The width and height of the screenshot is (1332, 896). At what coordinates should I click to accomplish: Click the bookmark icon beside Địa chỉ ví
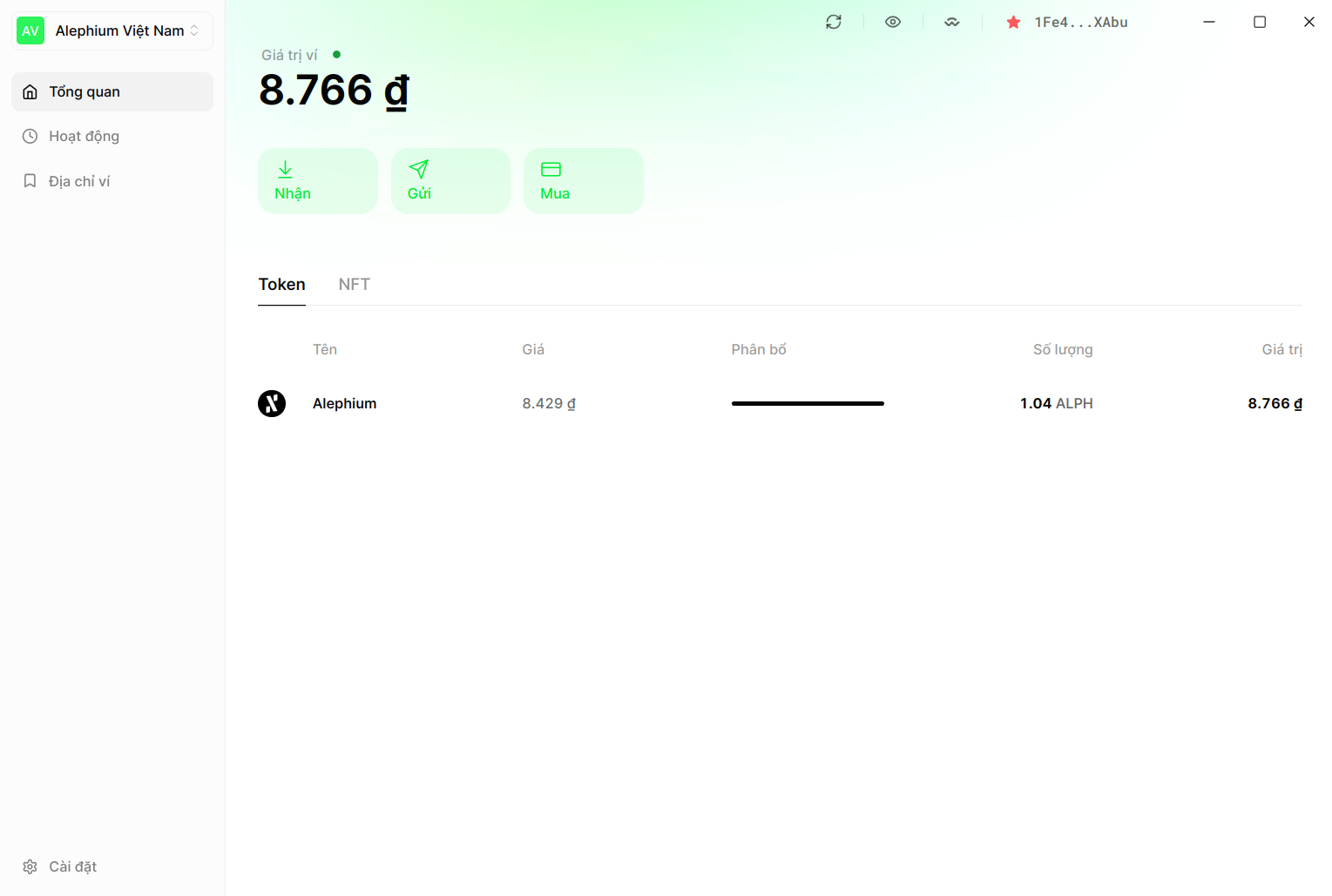(x=30, y=181)
